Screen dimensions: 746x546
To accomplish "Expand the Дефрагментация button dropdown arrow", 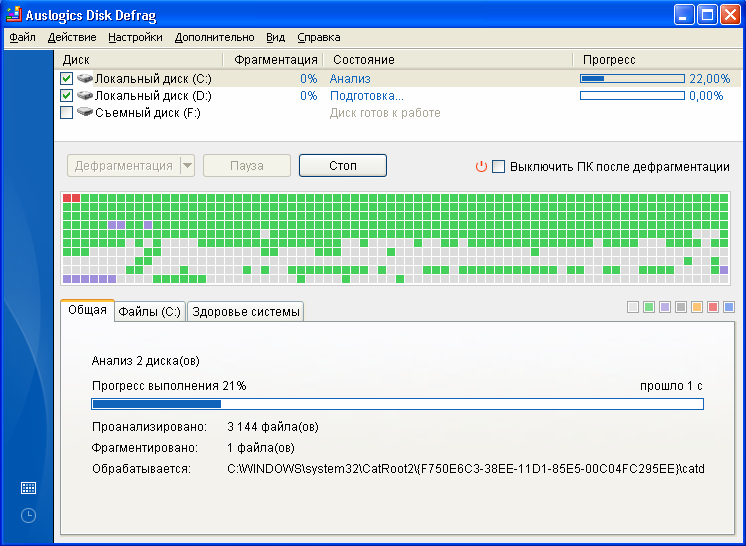I will (x=187, y=166).
